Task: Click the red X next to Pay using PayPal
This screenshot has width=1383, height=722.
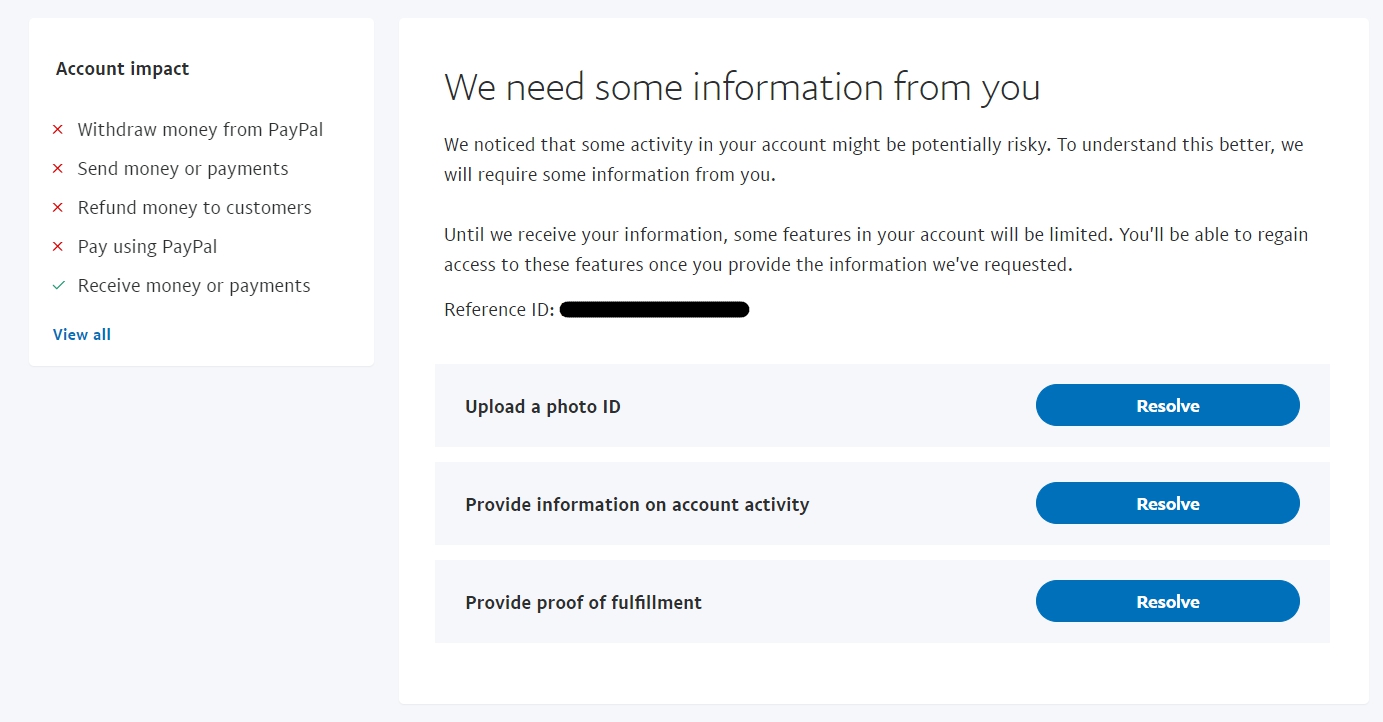Action: (x=58, y=247)
